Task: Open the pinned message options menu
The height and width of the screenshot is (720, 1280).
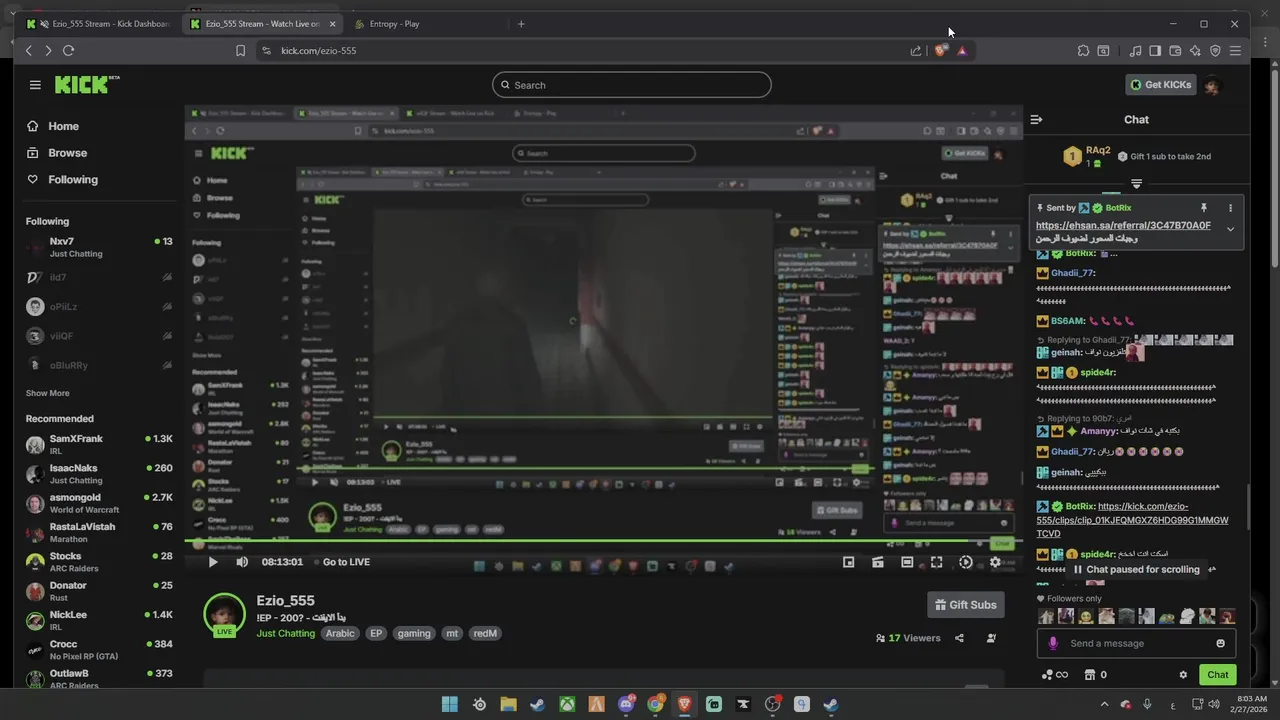Action: (1230, 208)
